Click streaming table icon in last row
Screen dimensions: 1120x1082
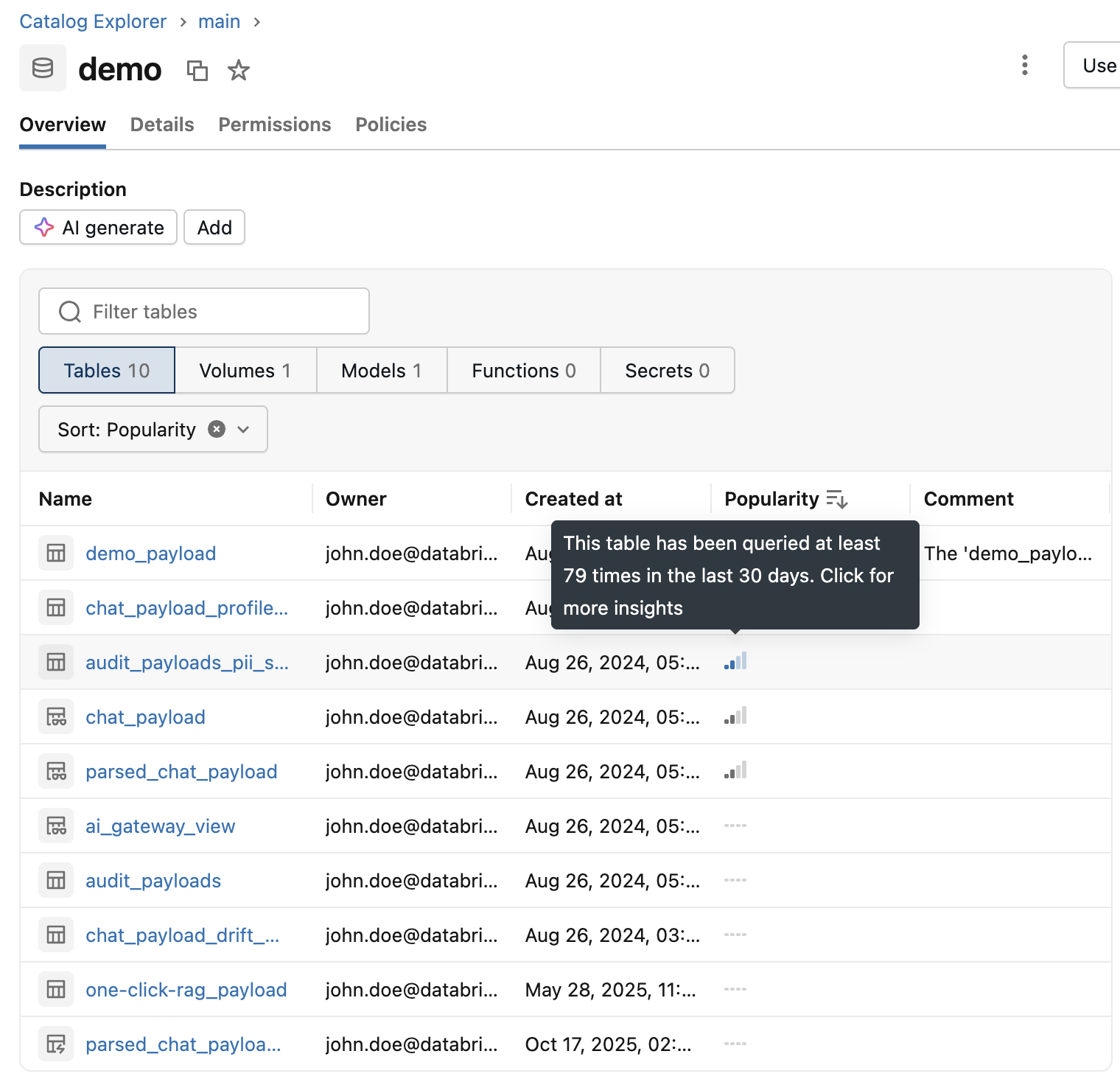click(x=56, y=1044)
